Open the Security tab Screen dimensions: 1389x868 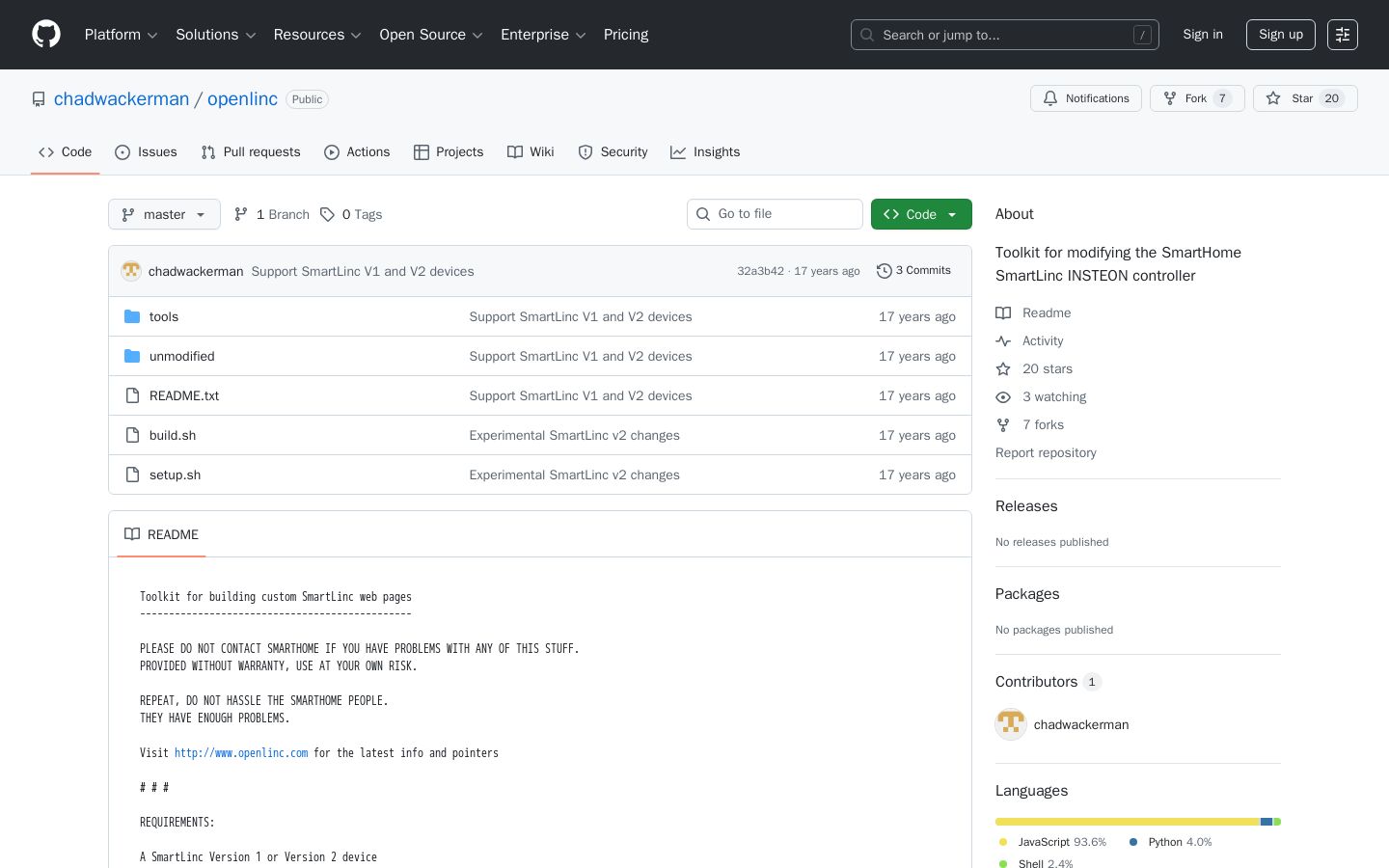point(613,152)
